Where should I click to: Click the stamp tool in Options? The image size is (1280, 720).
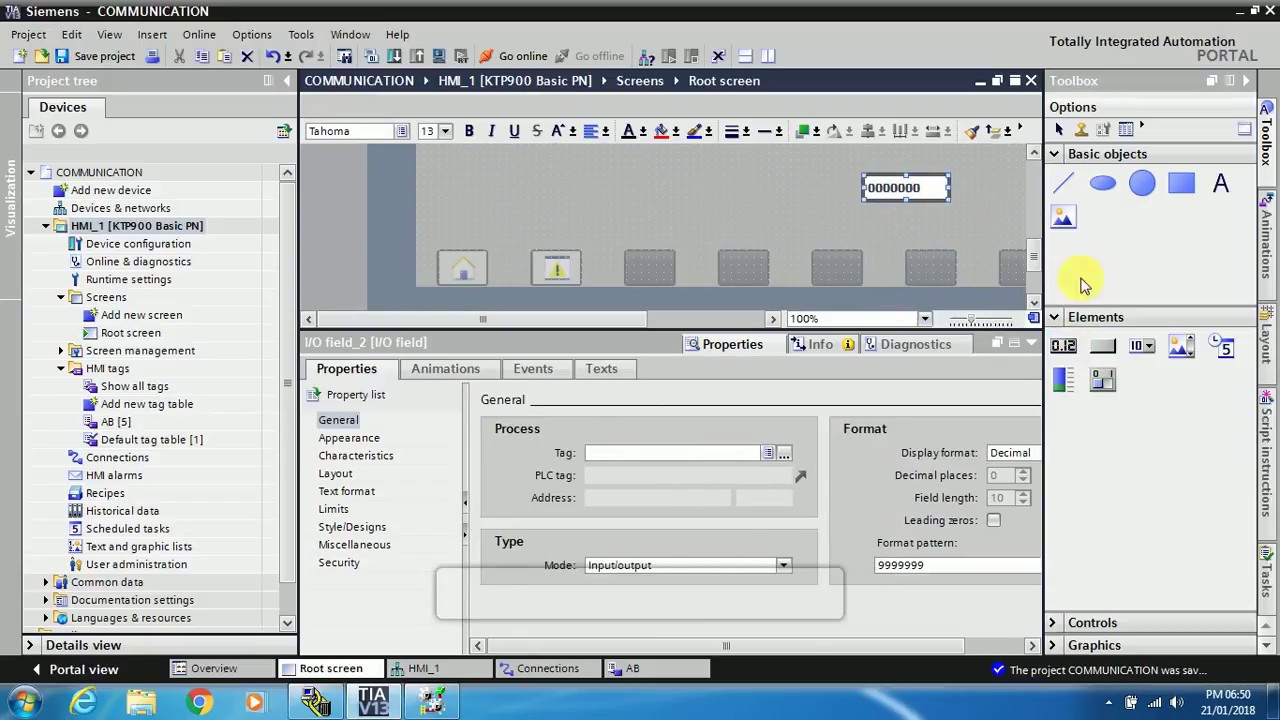(x=1081, y=129)
